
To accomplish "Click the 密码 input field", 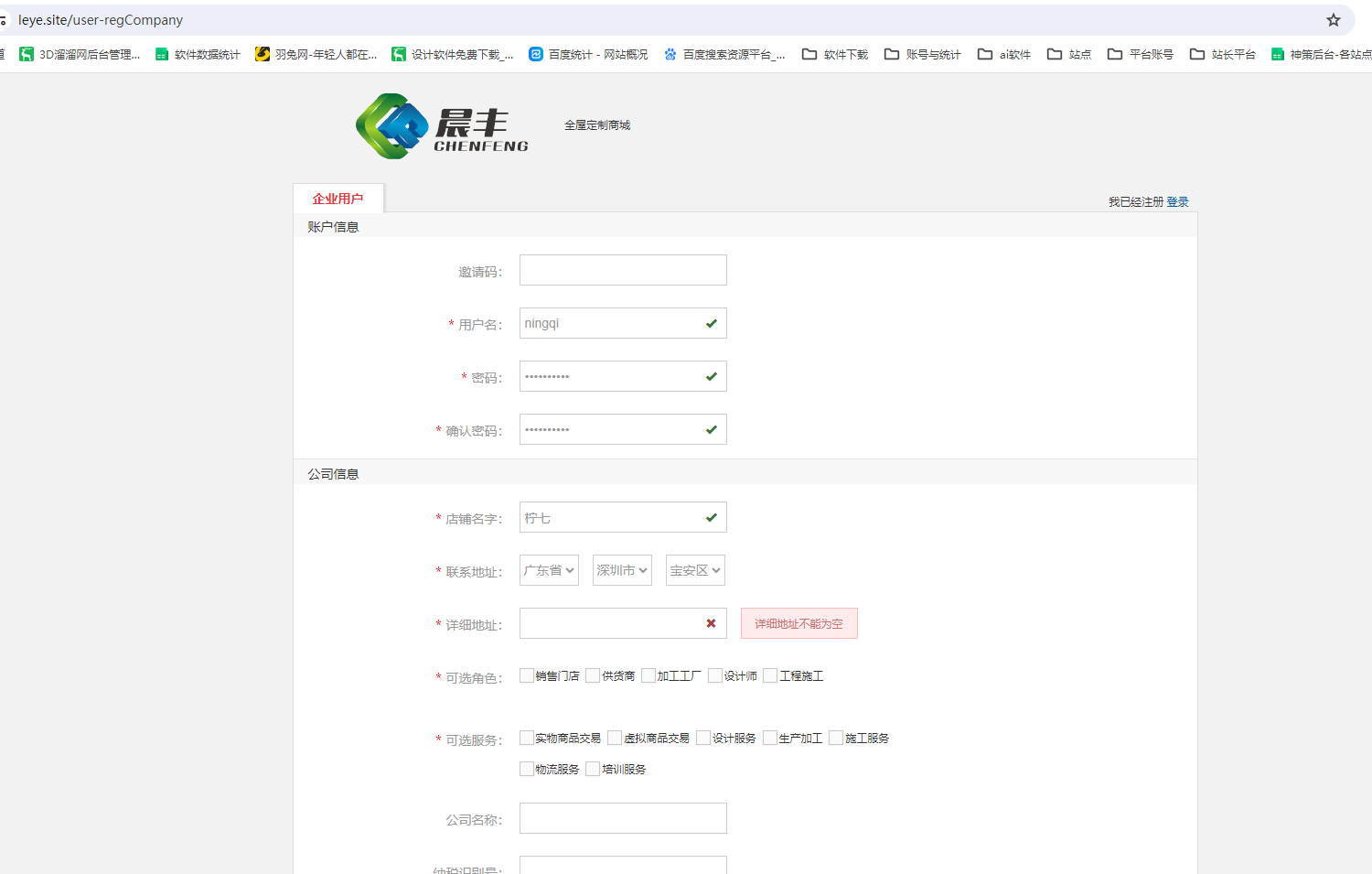I will [x=623, y=376].
